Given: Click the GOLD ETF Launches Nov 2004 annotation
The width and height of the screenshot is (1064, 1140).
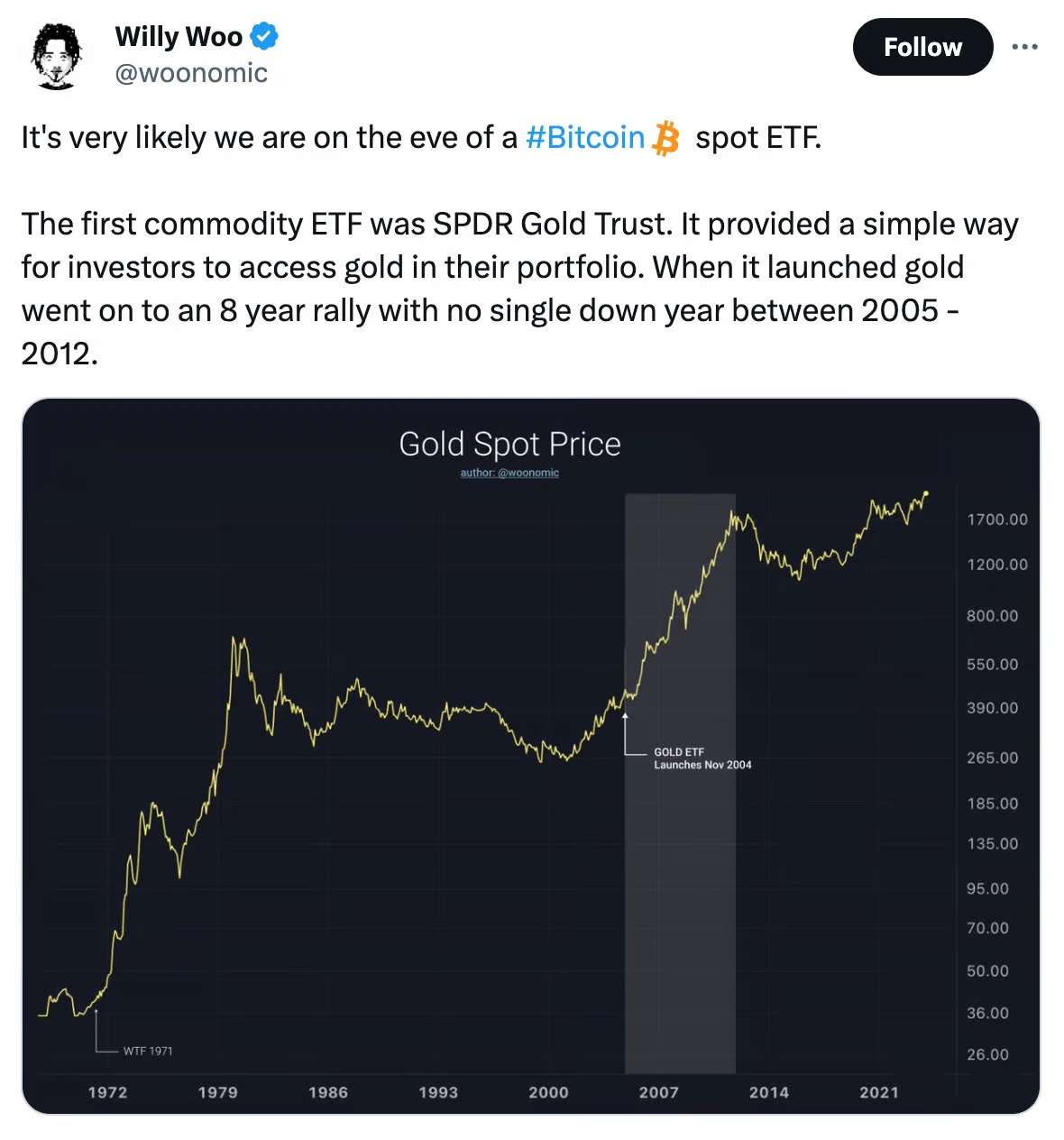Looking at the screenshot, I should [x=702, y=758].
